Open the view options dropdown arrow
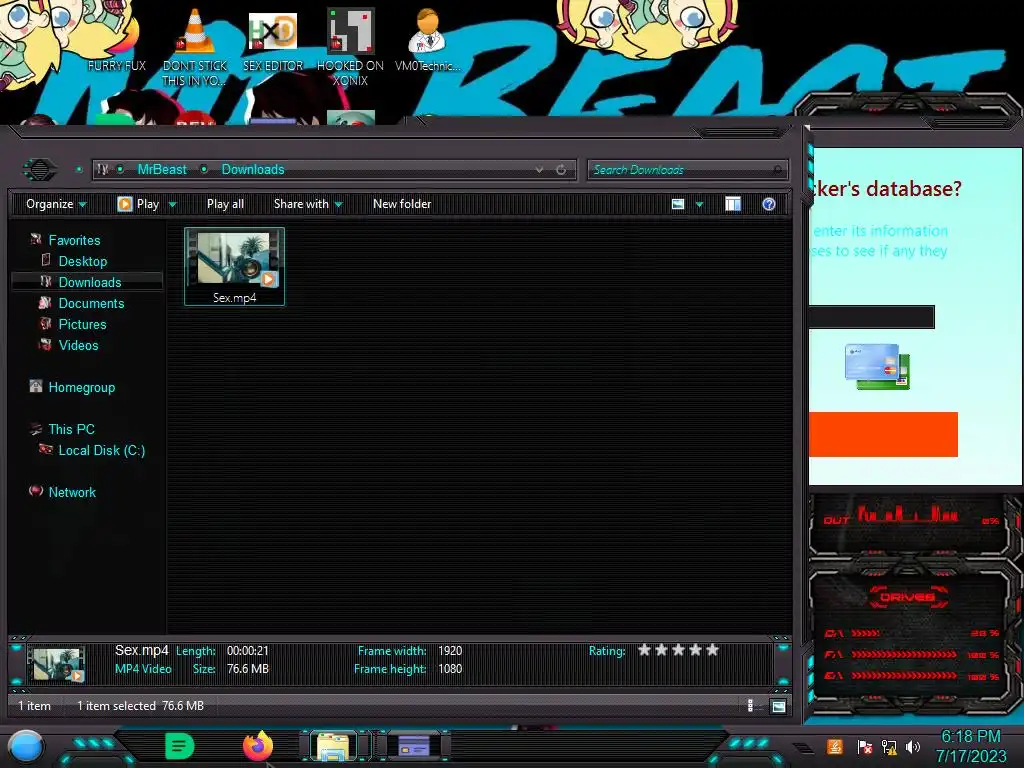Image resolution: width=1024 pixels, height=768 pixels. click(x=699, y=204)
